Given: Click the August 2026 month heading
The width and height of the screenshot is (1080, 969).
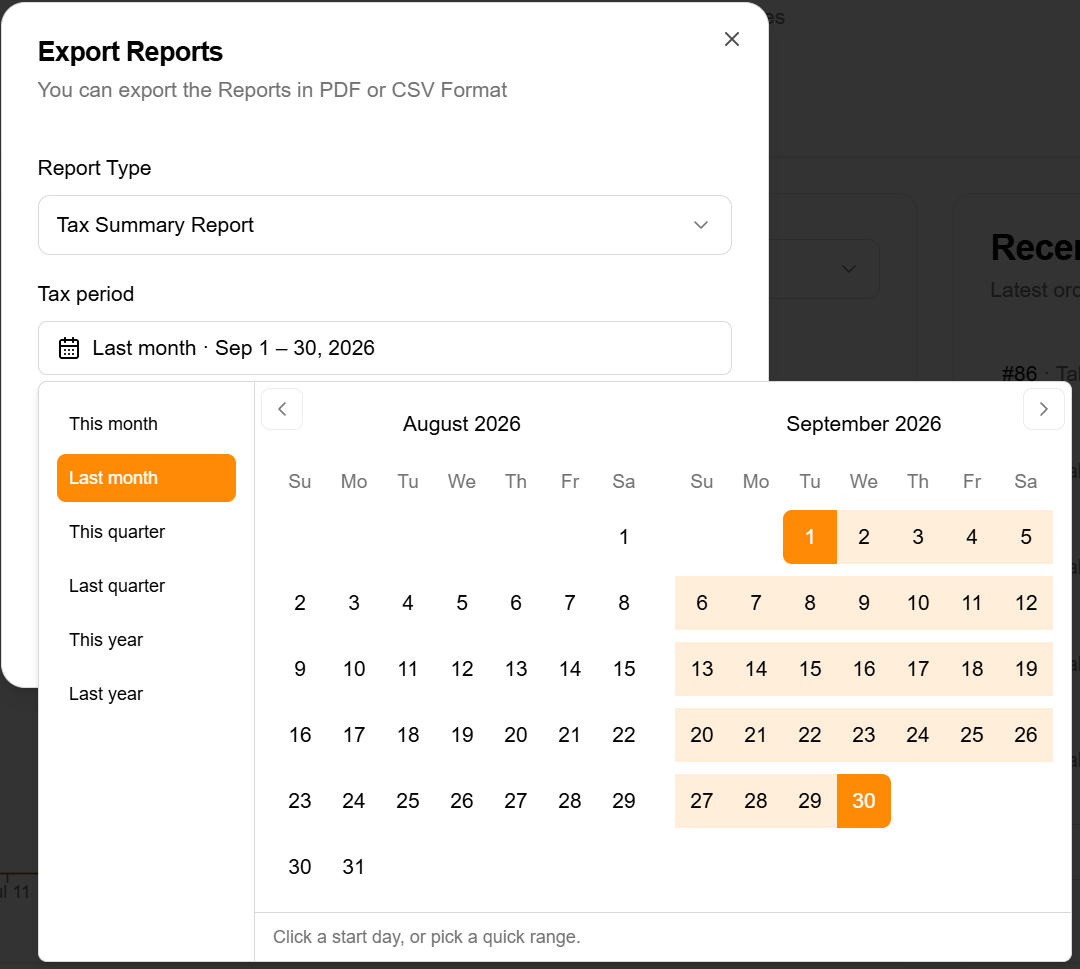Looking at the screenshot, I should pos(461,424).
